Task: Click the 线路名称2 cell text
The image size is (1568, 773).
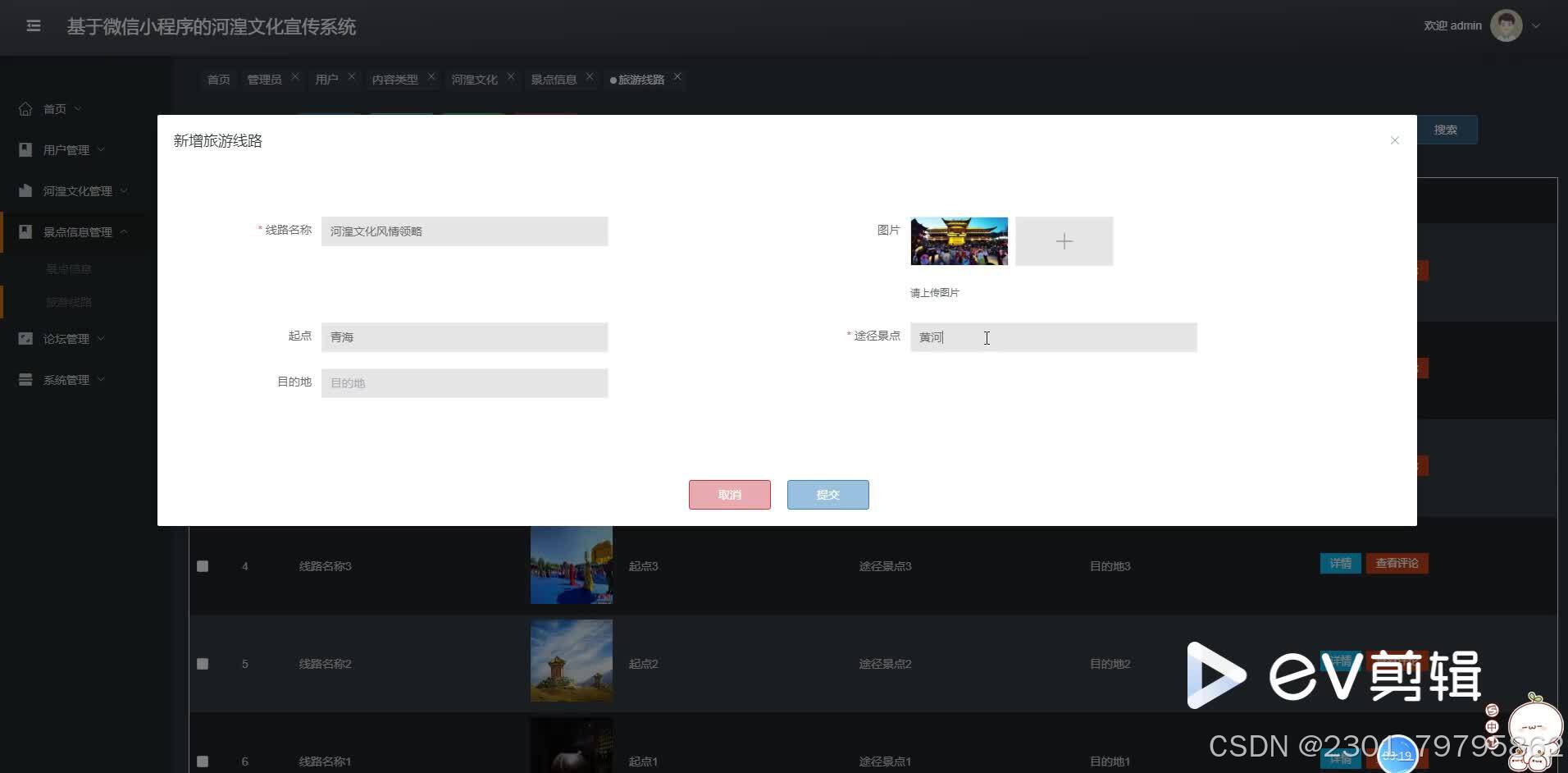Action: (325, 664)
